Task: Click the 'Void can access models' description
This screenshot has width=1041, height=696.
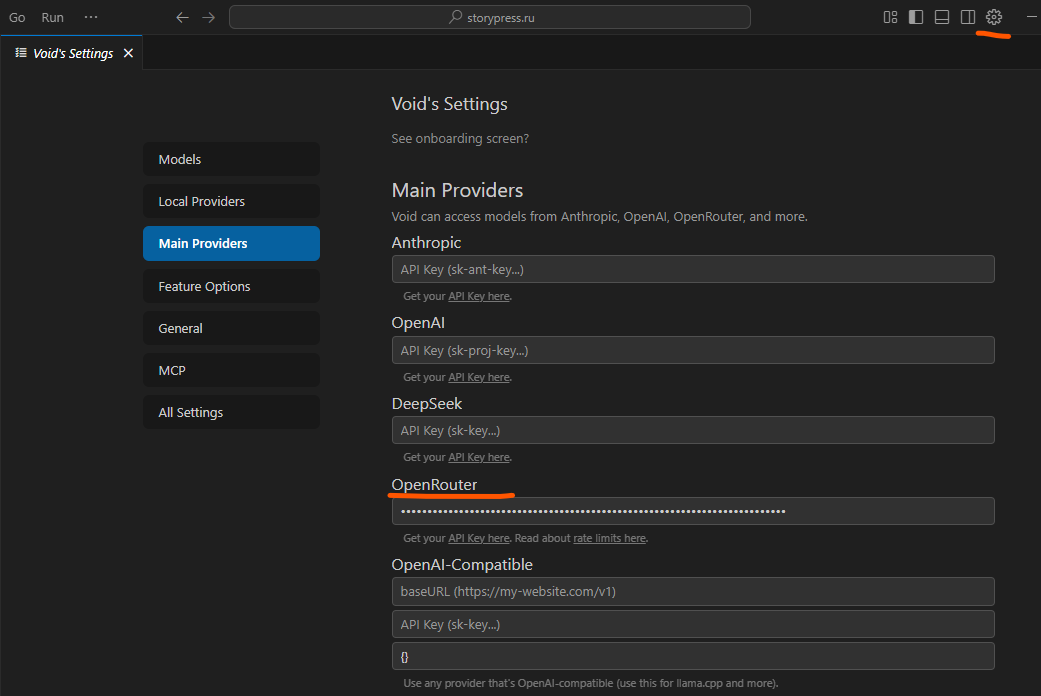Action: pyautogui.click(x=600, y=217)
